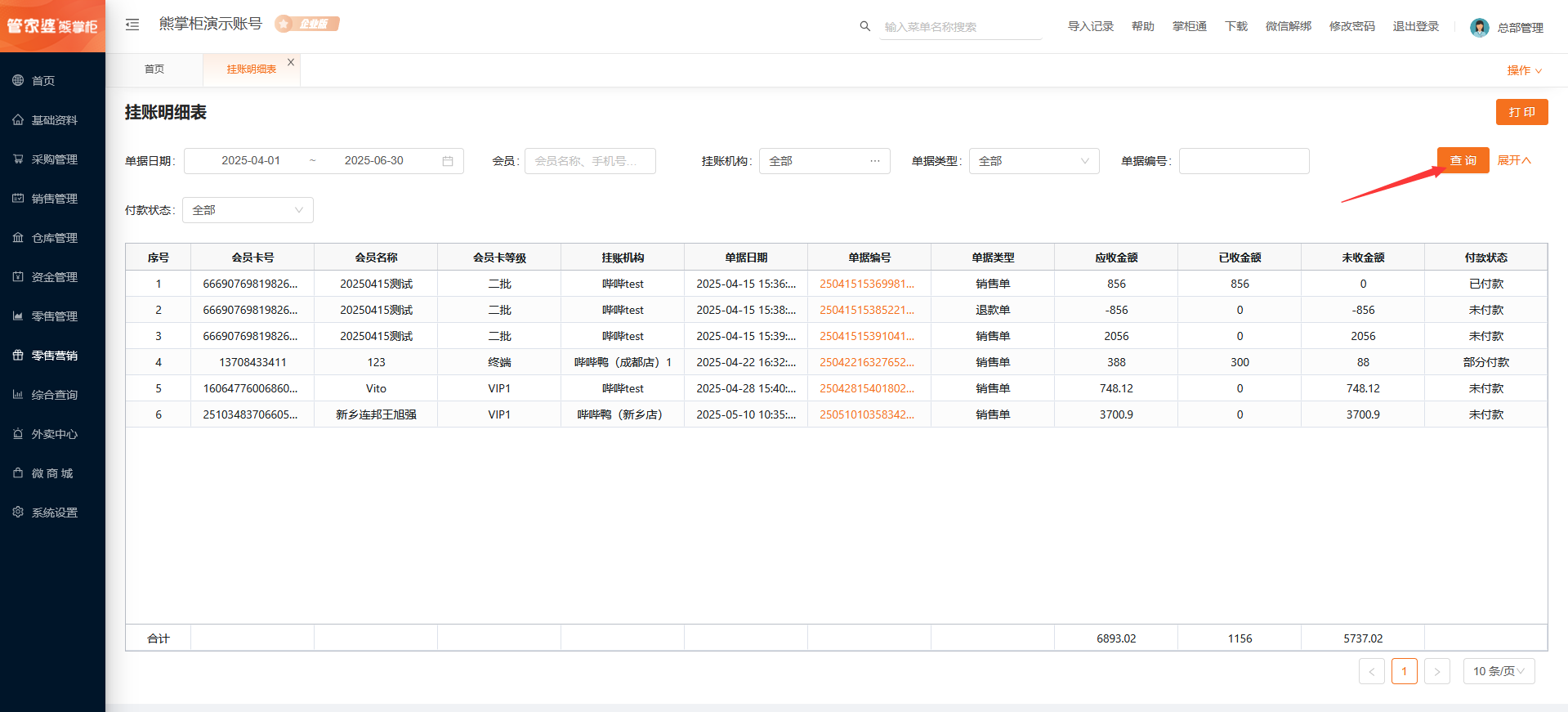The image size is (1568, 712).
Task: Click 微信解绑 in top menu
Action: tap(1289, 26)
